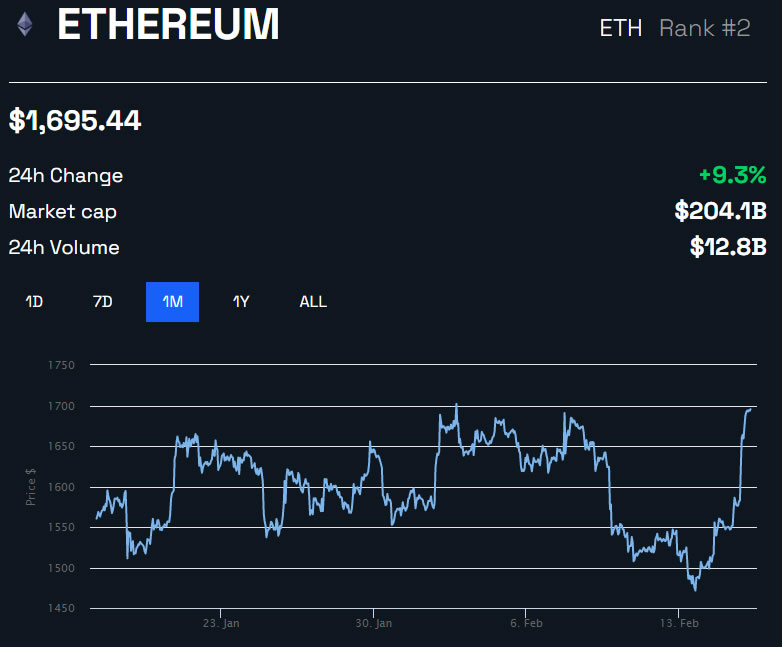Click the ETHEREUM title heading
This screenshot has width=782, height=647.
click(x=168, y=25)
